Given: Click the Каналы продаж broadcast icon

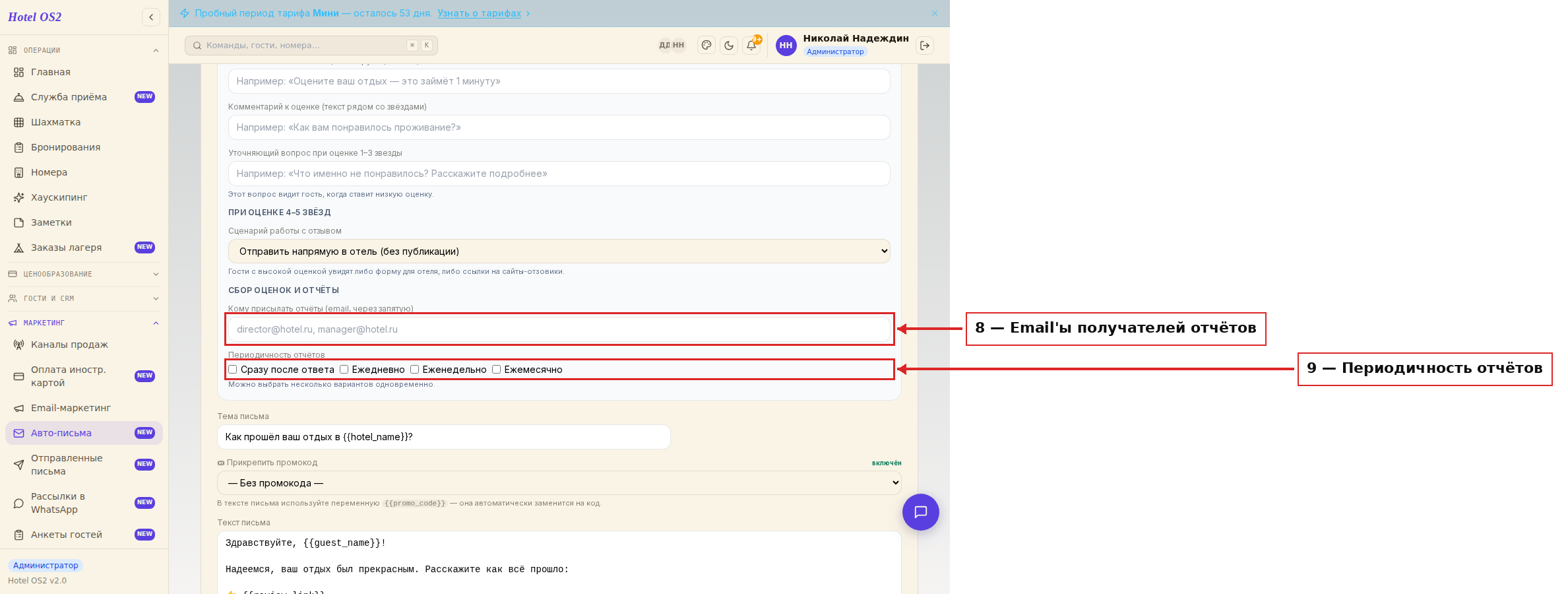Looking at the screenshot, I should tap(18, 345).
